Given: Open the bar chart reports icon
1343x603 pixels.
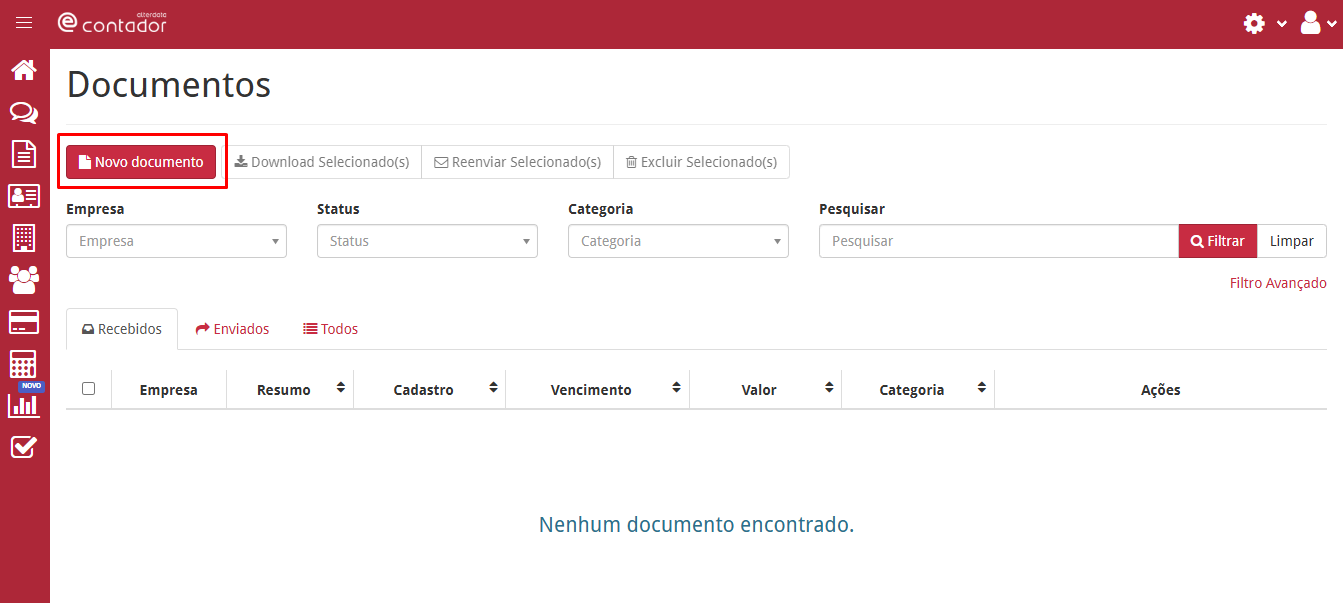Looking at the screenshot, I should (24, 405).
